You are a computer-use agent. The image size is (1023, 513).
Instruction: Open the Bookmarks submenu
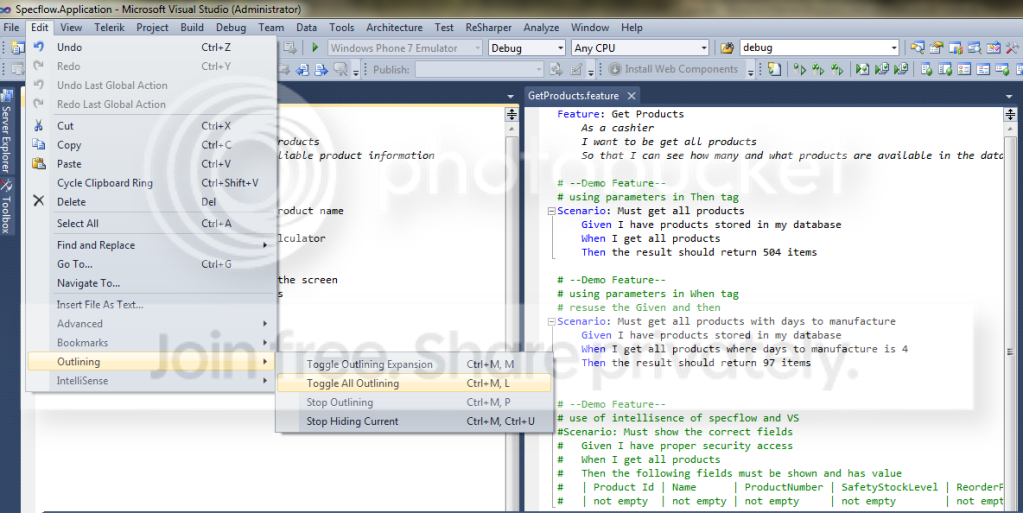coord(152,342)
